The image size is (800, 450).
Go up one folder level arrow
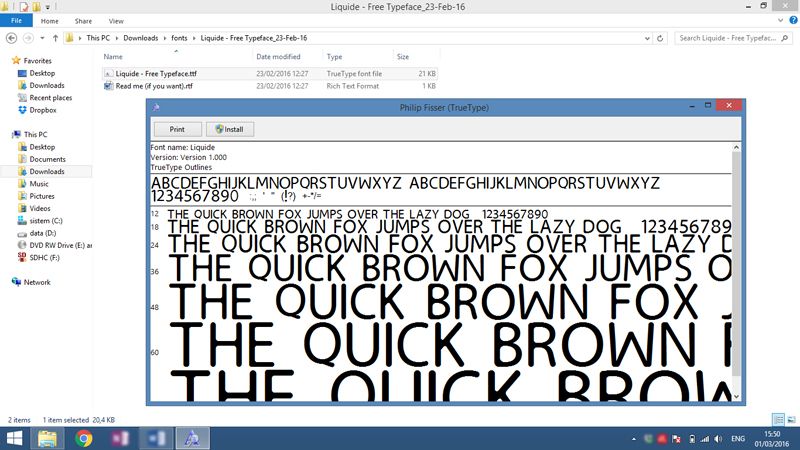pos(55,38)
